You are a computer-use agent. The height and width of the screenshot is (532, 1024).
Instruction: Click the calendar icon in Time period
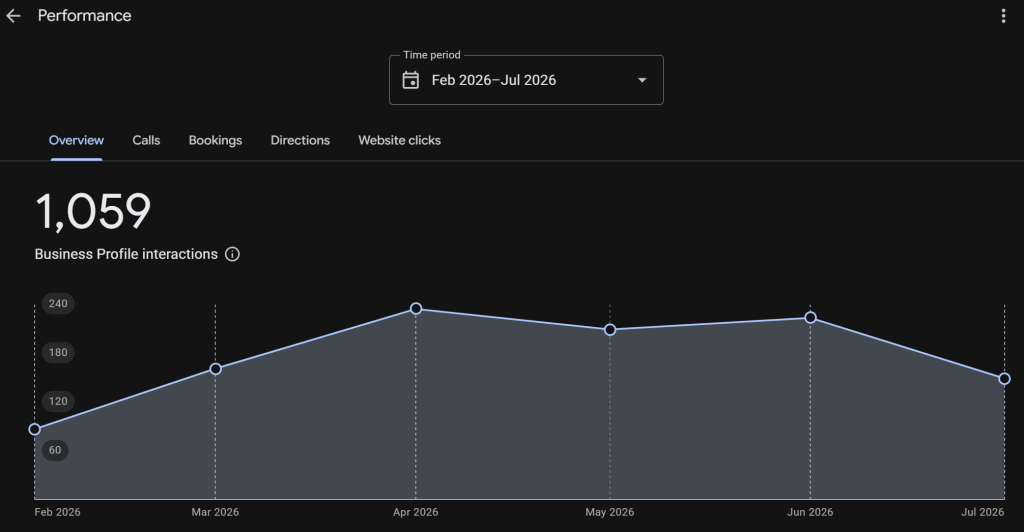[411, 80]
